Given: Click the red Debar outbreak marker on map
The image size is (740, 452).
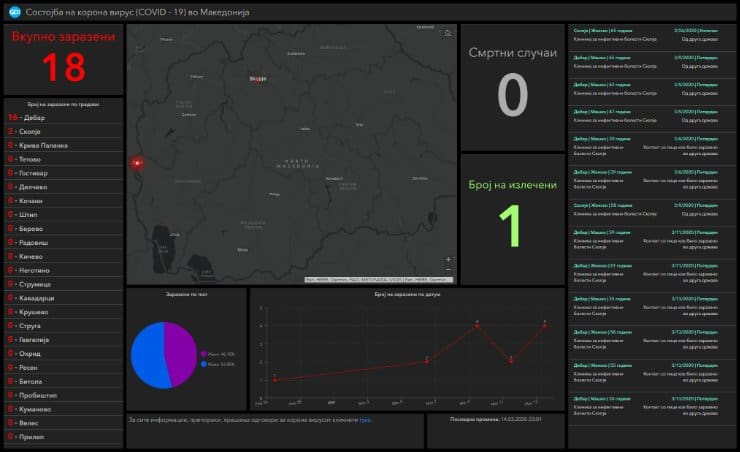Looking at the screenshot, I should coord(137,162).
